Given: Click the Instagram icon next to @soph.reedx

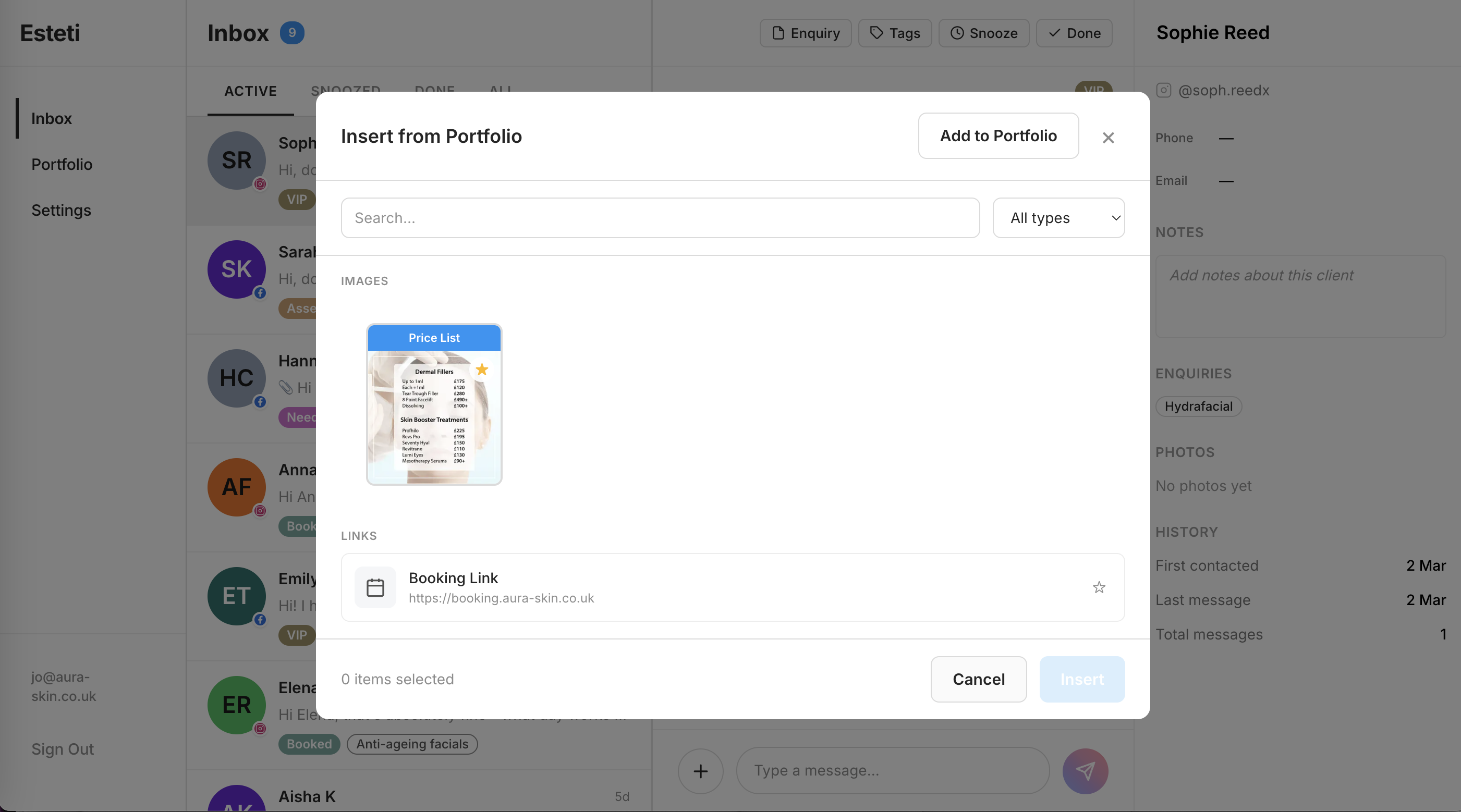Looking at the screenshot, I should point(1163,90).
